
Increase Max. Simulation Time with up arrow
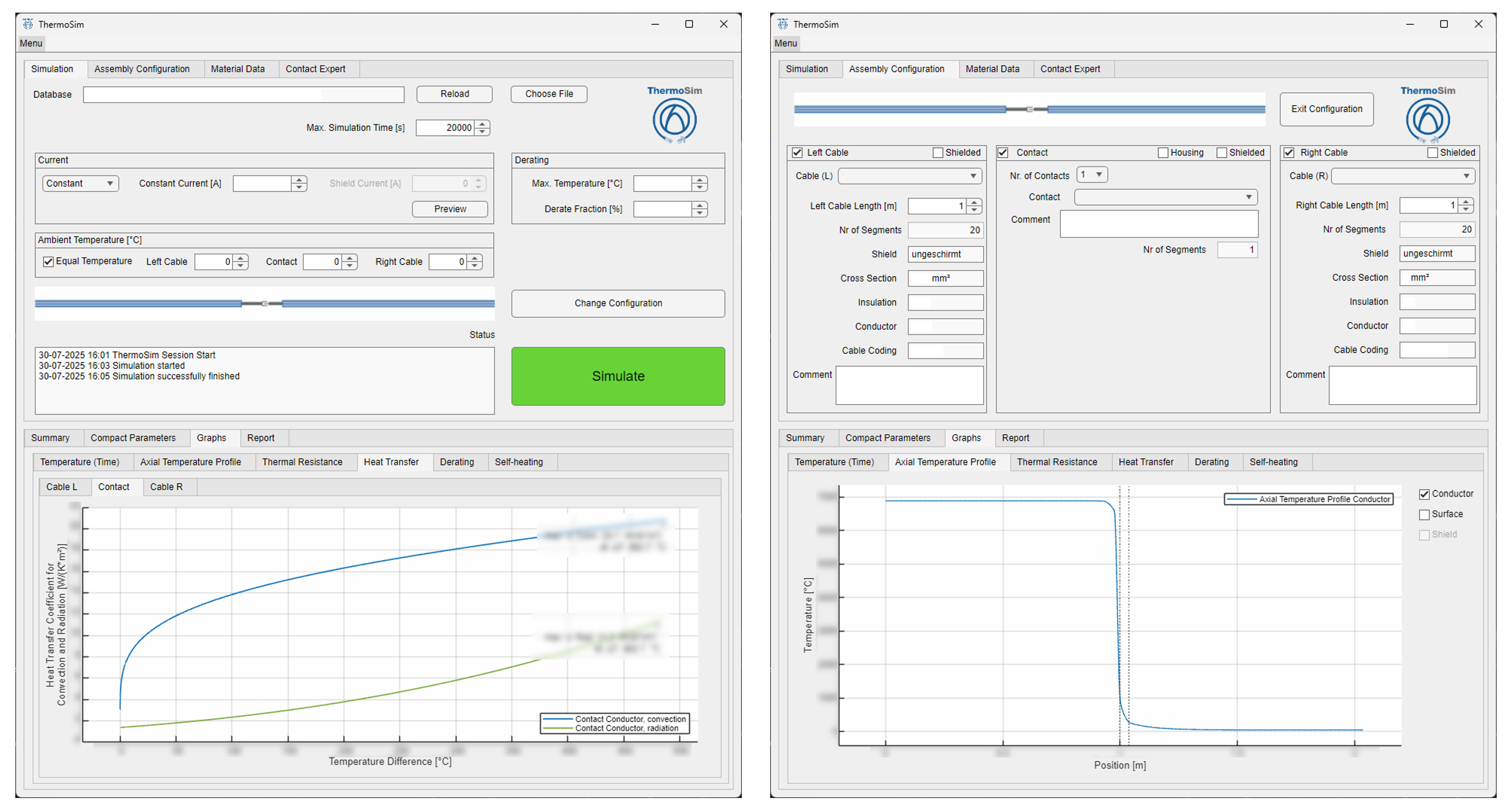pos(482,124)
